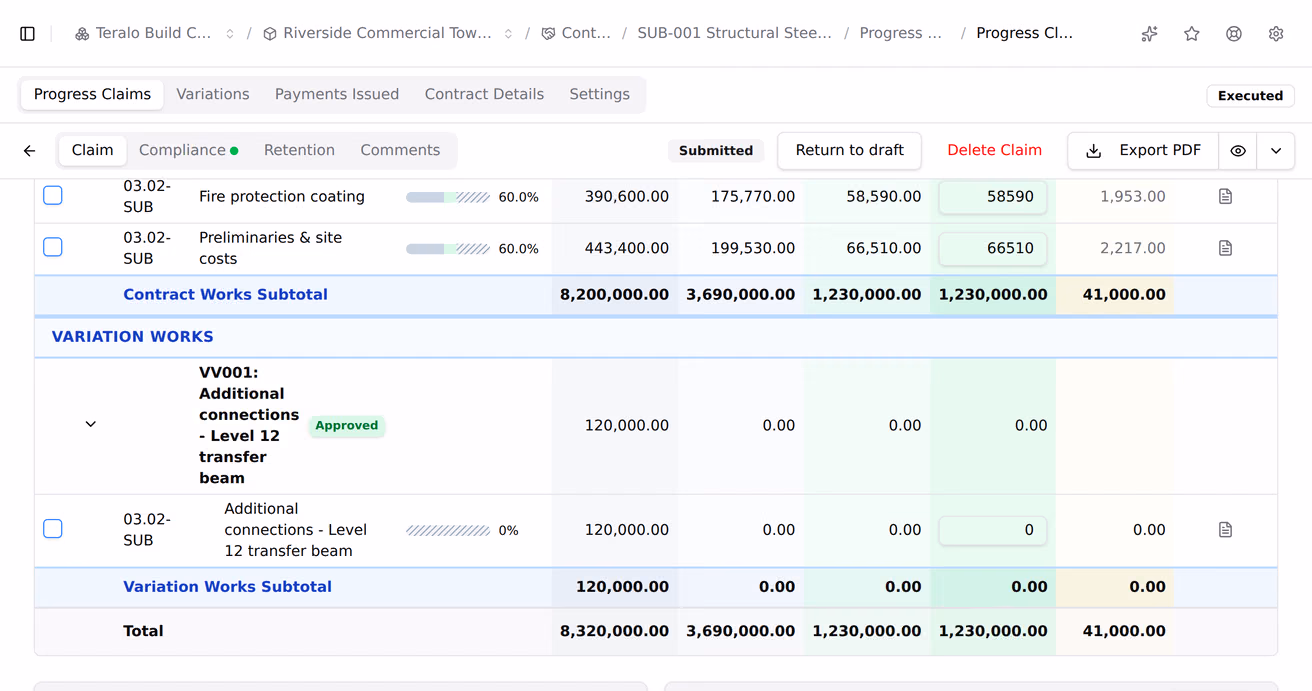Click the Additional connections 0% progress bar
Viewport: 1312px width, 691px height.
click(448, 531)
